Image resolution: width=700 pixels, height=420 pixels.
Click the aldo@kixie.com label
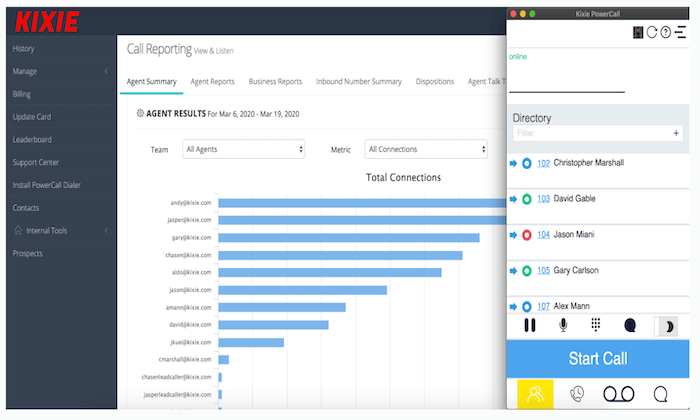192,272
